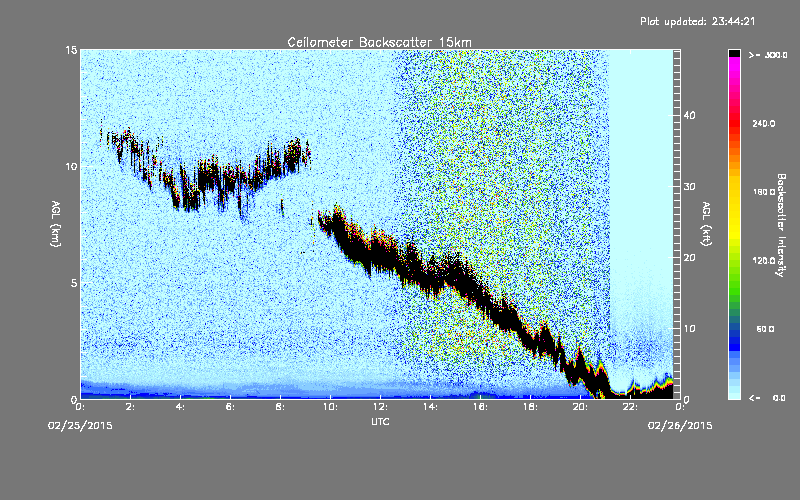
Task: Pick the red colorbar region near 240.0
Action: point(734,124)
